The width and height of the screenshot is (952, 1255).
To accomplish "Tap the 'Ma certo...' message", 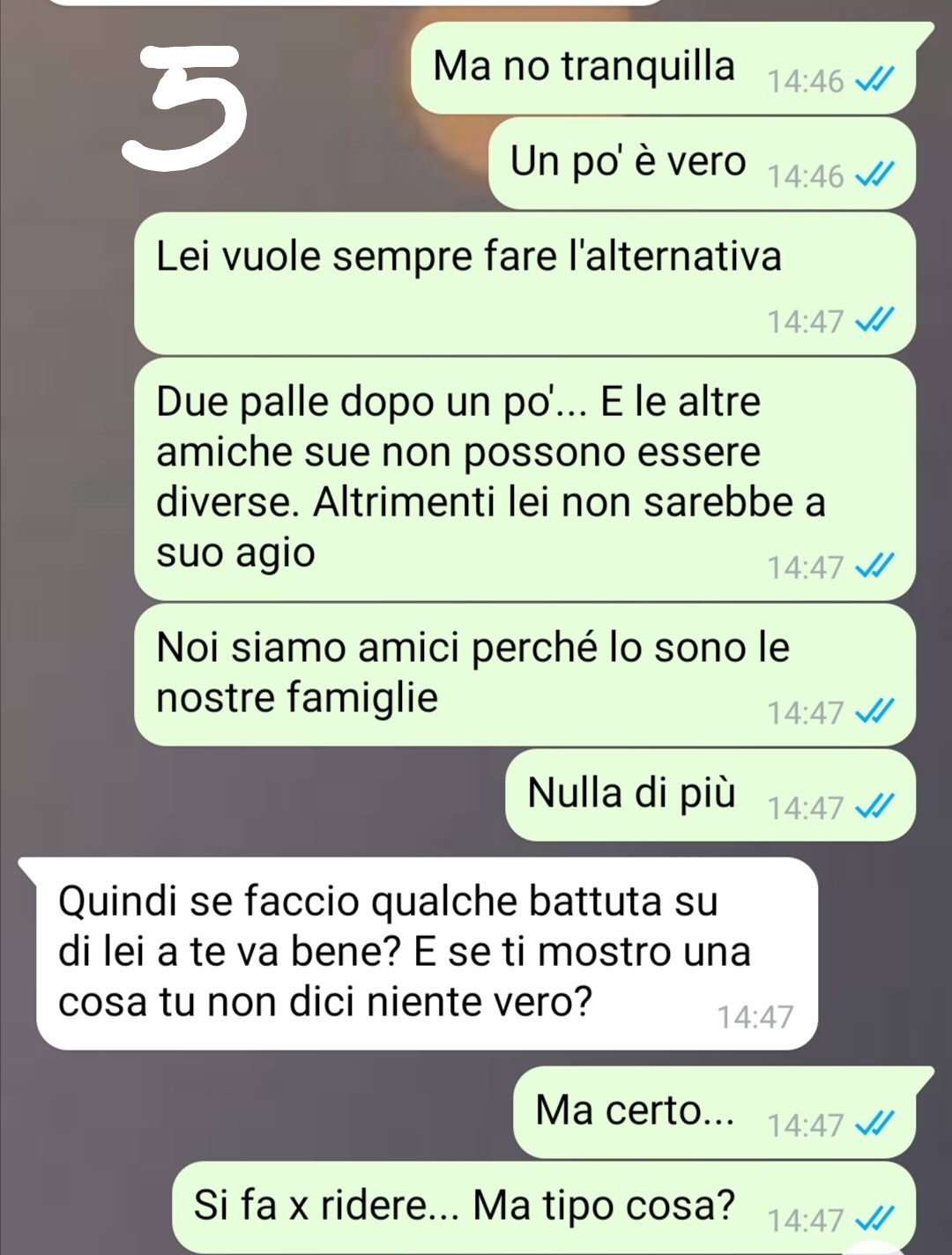I will tap(723, 1112).
